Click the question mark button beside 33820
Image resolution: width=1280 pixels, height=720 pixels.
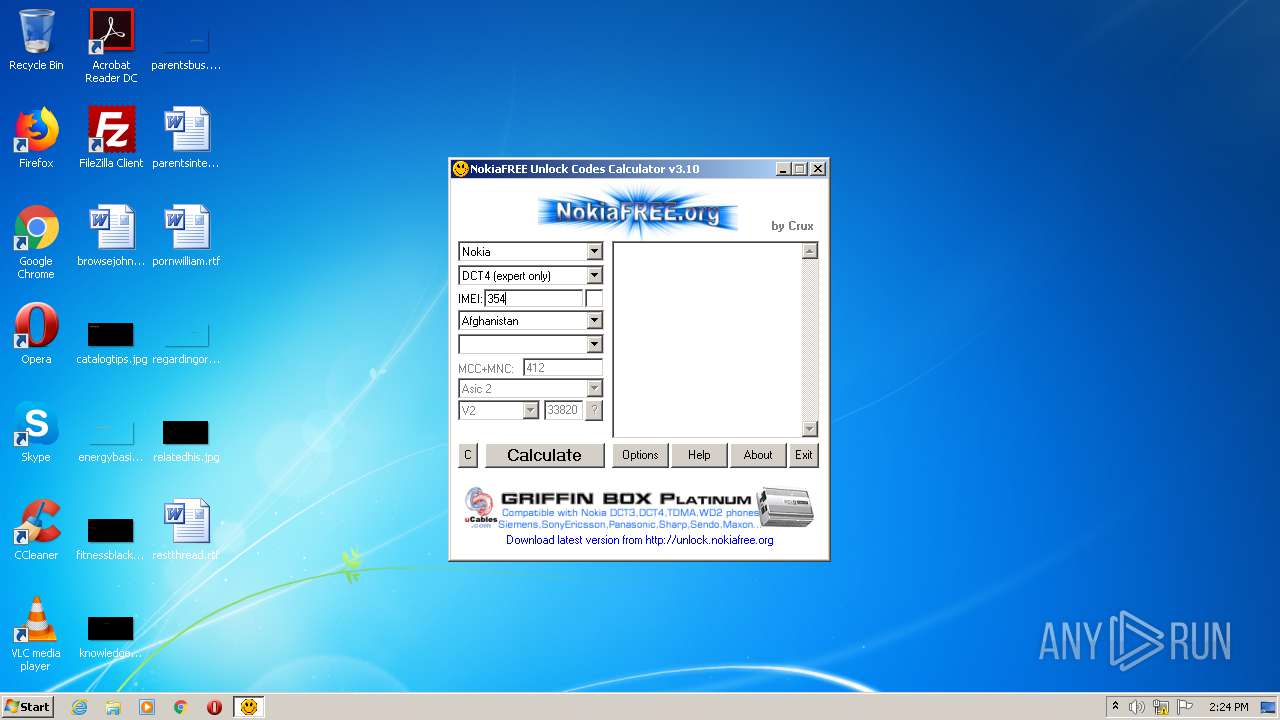point(594,410)
